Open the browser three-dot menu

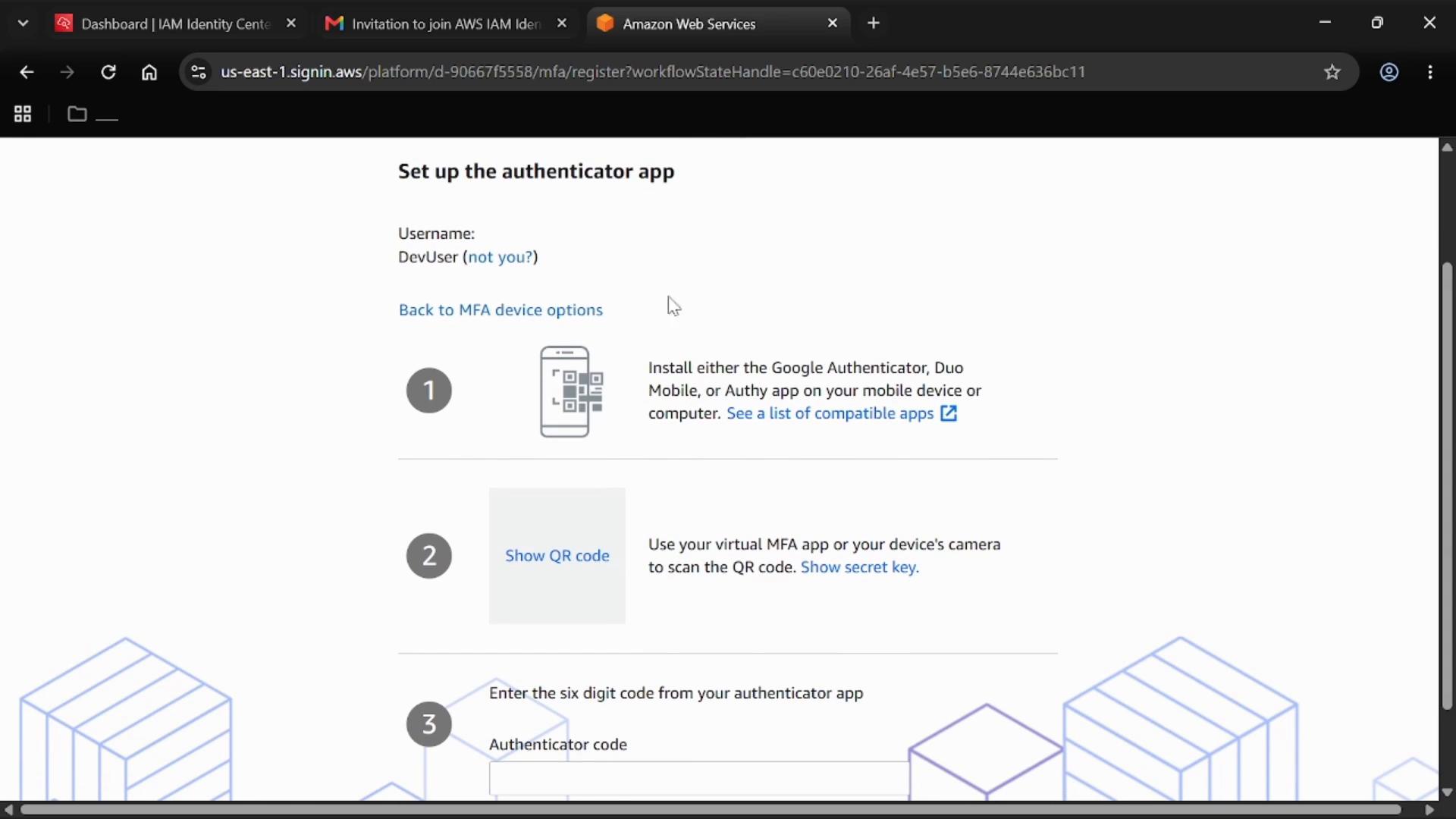pos(1430,72)
